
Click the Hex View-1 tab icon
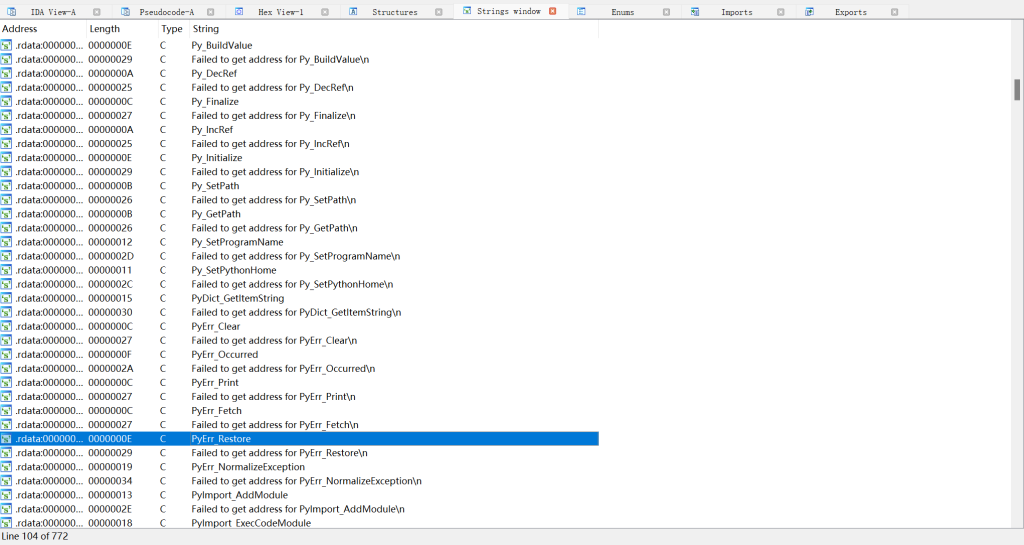[241, 12]
